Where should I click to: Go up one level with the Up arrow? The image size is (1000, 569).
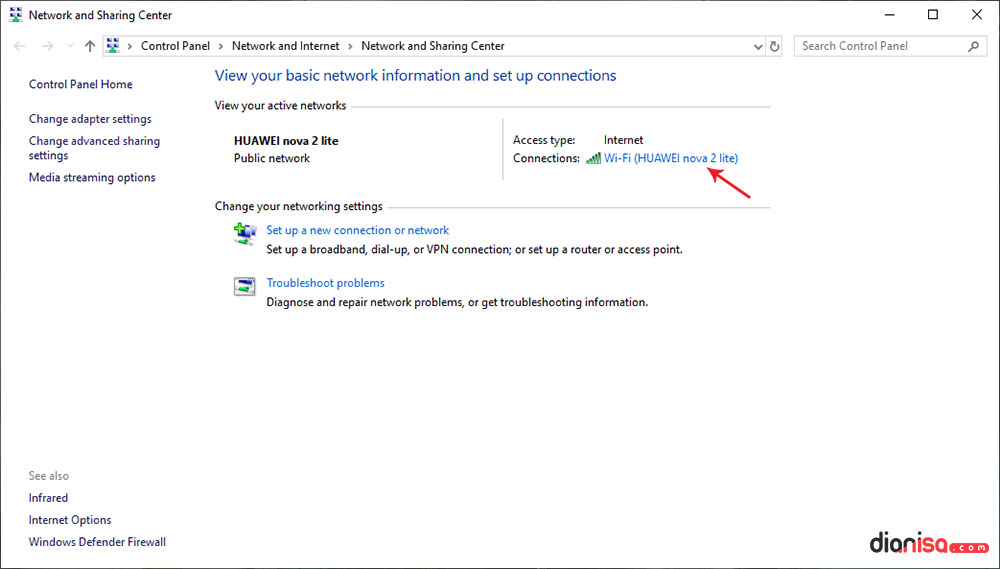click(x=90, y=46)
